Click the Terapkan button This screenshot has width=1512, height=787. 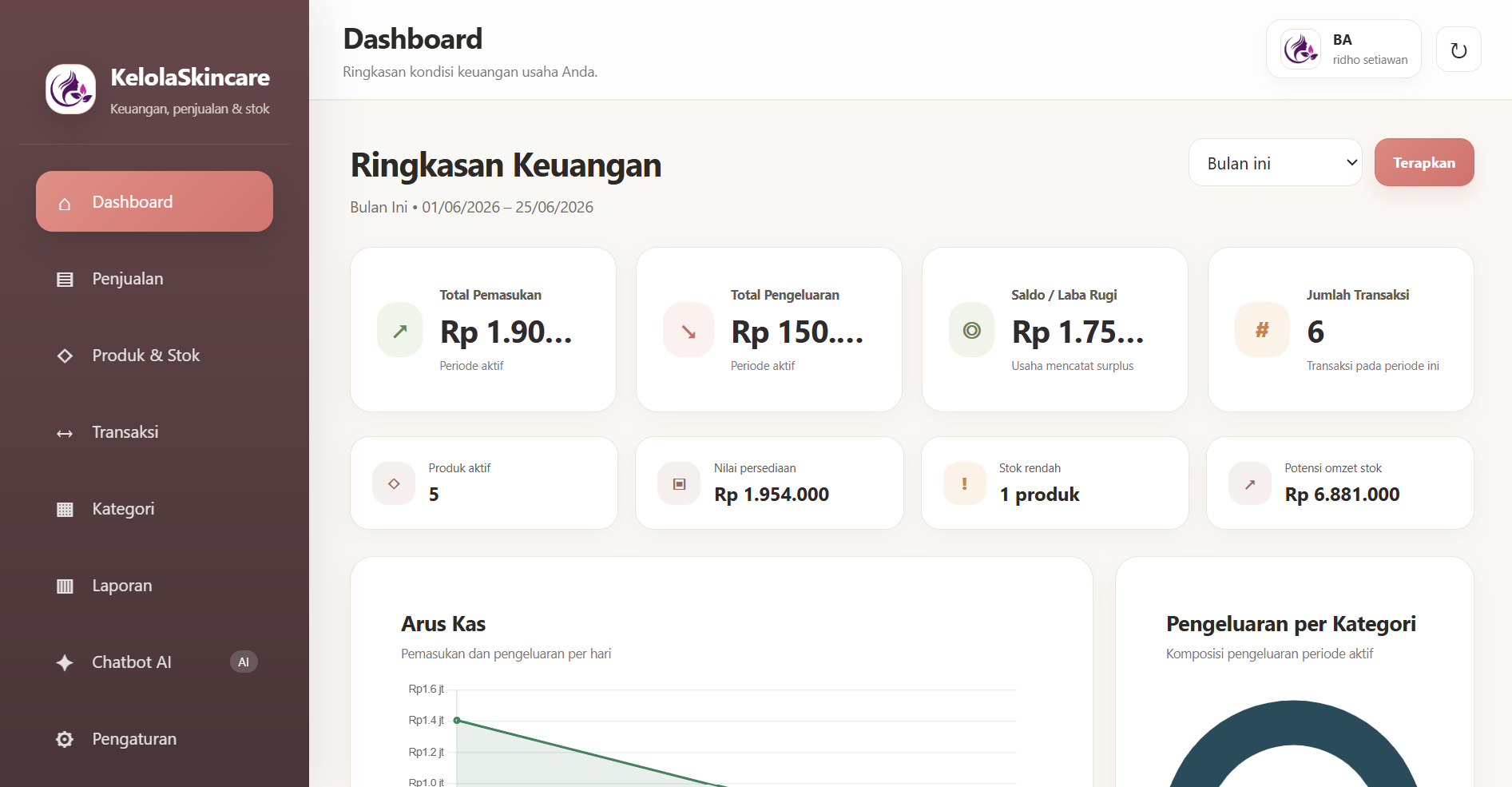point(1424,162)
